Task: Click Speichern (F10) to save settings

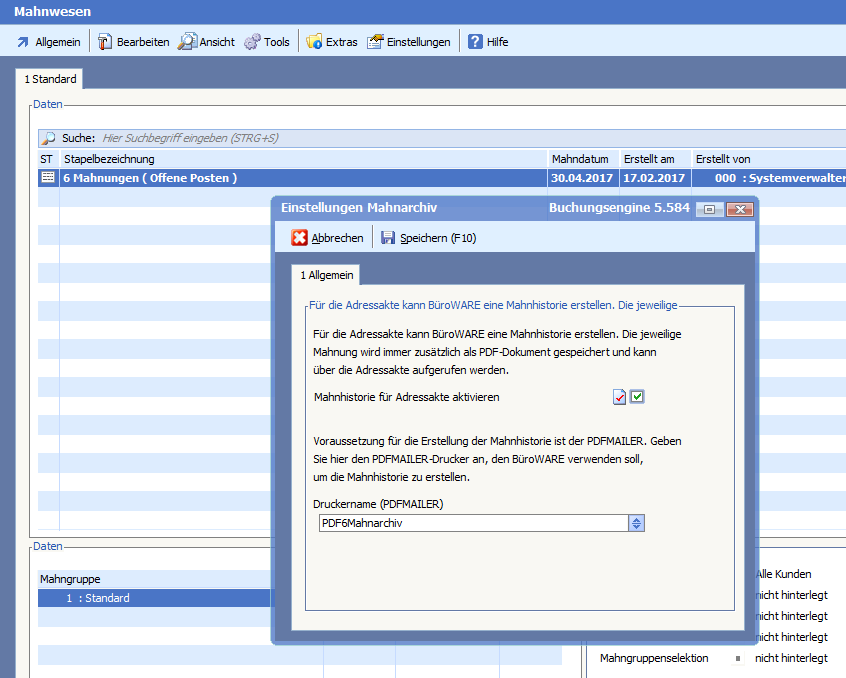Action: pyautogui.click(x=428, y=238)
